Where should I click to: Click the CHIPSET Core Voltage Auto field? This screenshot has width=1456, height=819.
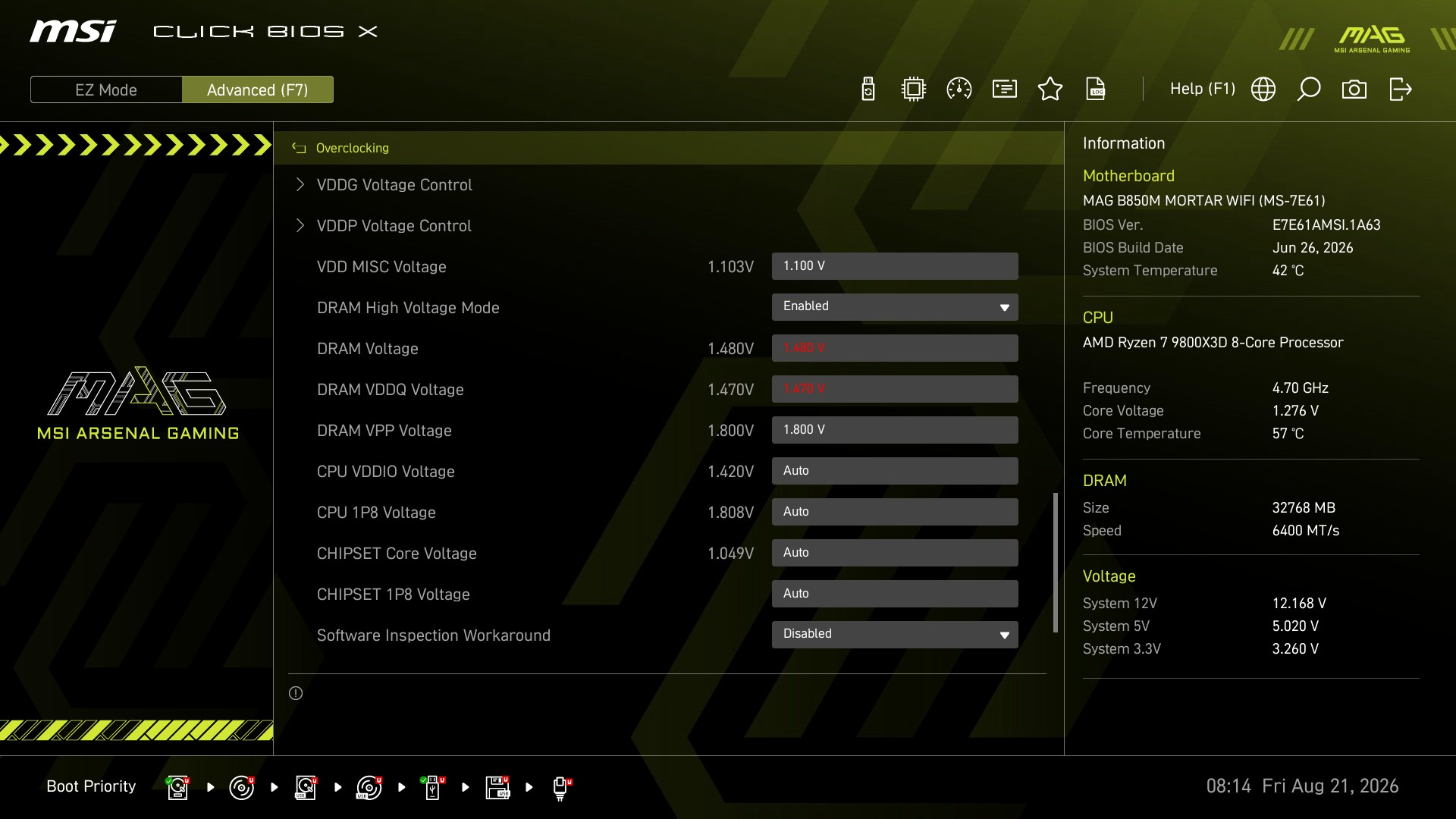point(895,553)
